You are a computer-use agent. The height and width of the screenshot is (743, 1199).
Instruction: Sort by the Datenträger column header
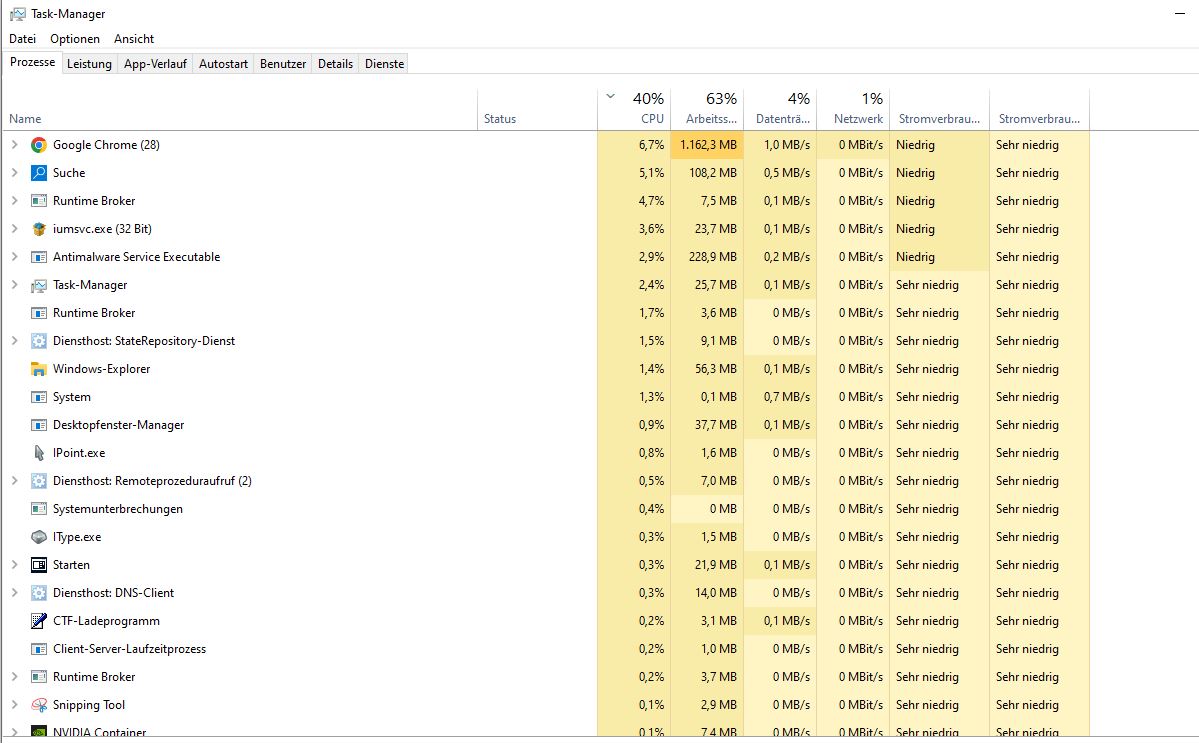click(780, 108)
